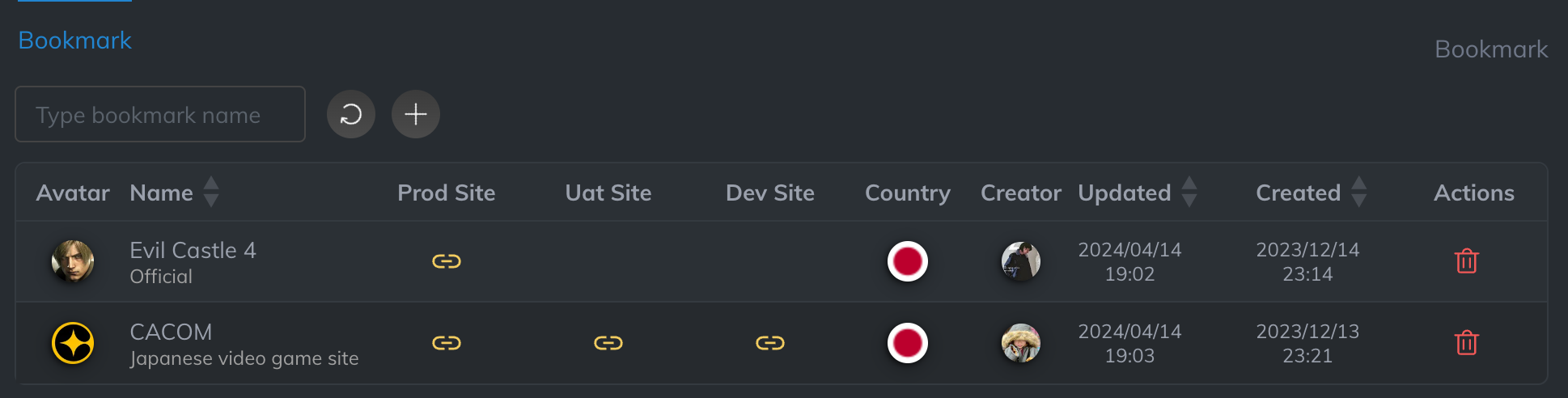The width and height of the screenshot is (1568, 398).
Task: Sort table by Updated column
Action: pyautogui.click(x=1189, y=193)
